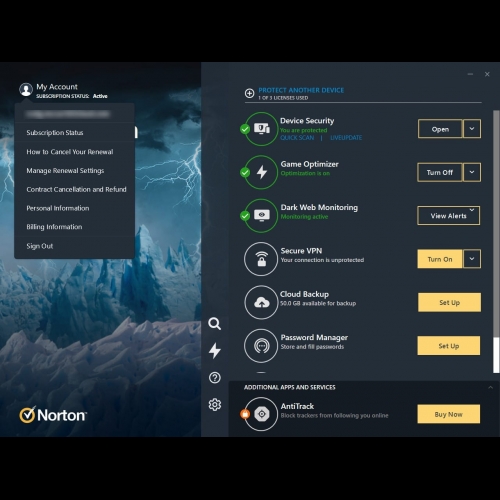Expand the Device Security Open dropdown arrow
The width and height of the screenshot is (500, 500).
point(472,129)
